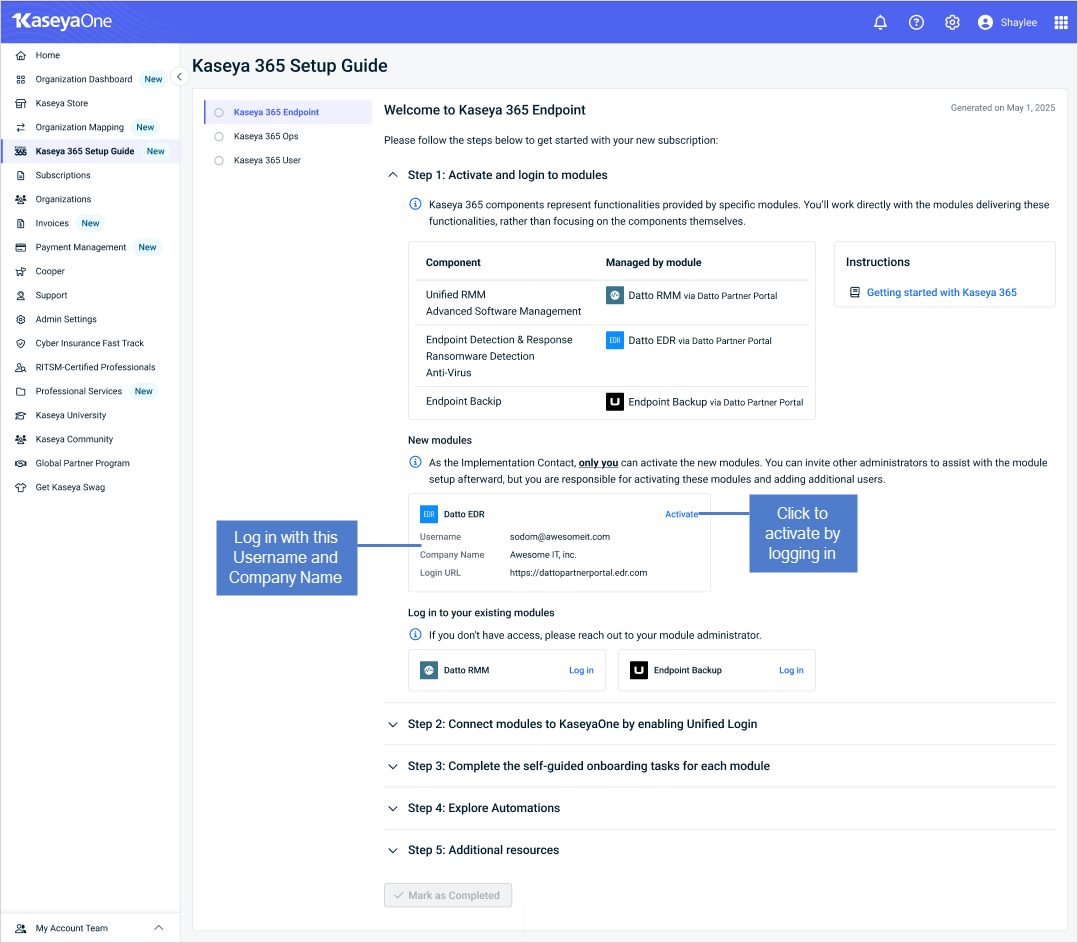This screenshot has height=943, width=1078.
Task: Expand the My Account Team chevron
Action: click(x=159, y=928)
